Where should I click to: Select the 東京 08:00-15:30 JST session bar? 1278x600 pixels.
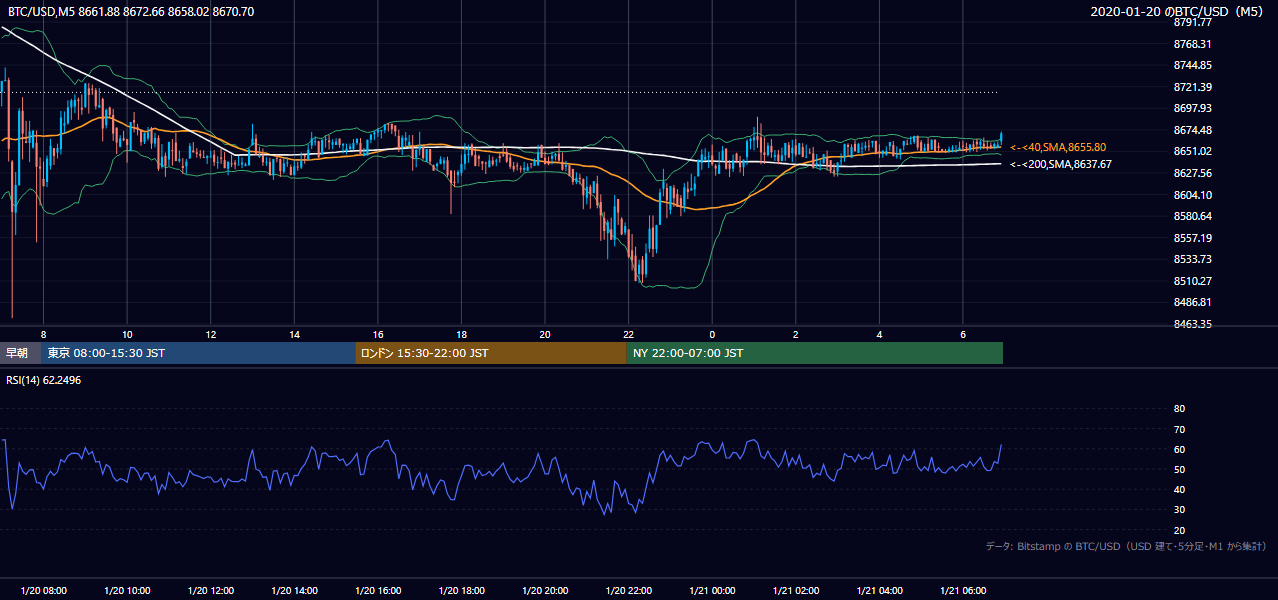pos(198,353)
